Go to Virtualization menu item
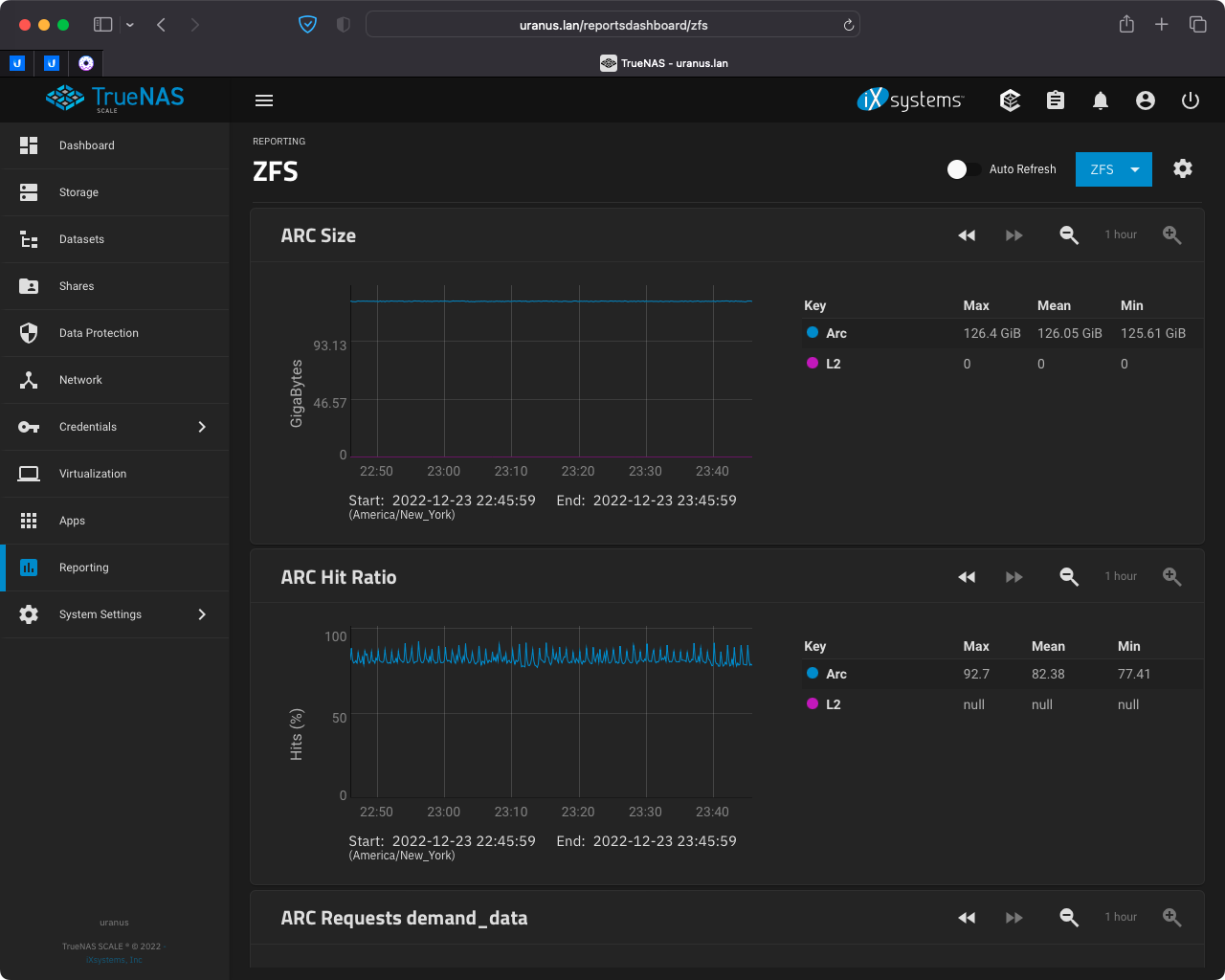The height and width of the screenshot is (980, 1225). (115, 474)
